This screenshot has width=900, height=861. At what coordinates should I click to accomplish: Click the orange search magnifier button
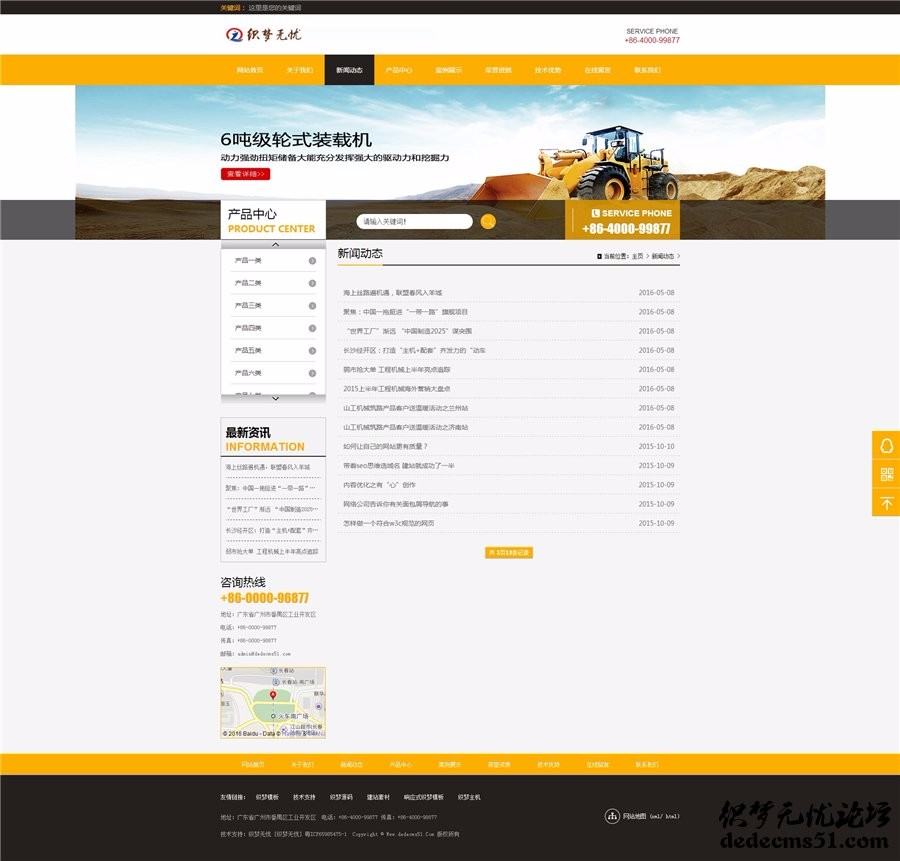click(x=488, y=221)
